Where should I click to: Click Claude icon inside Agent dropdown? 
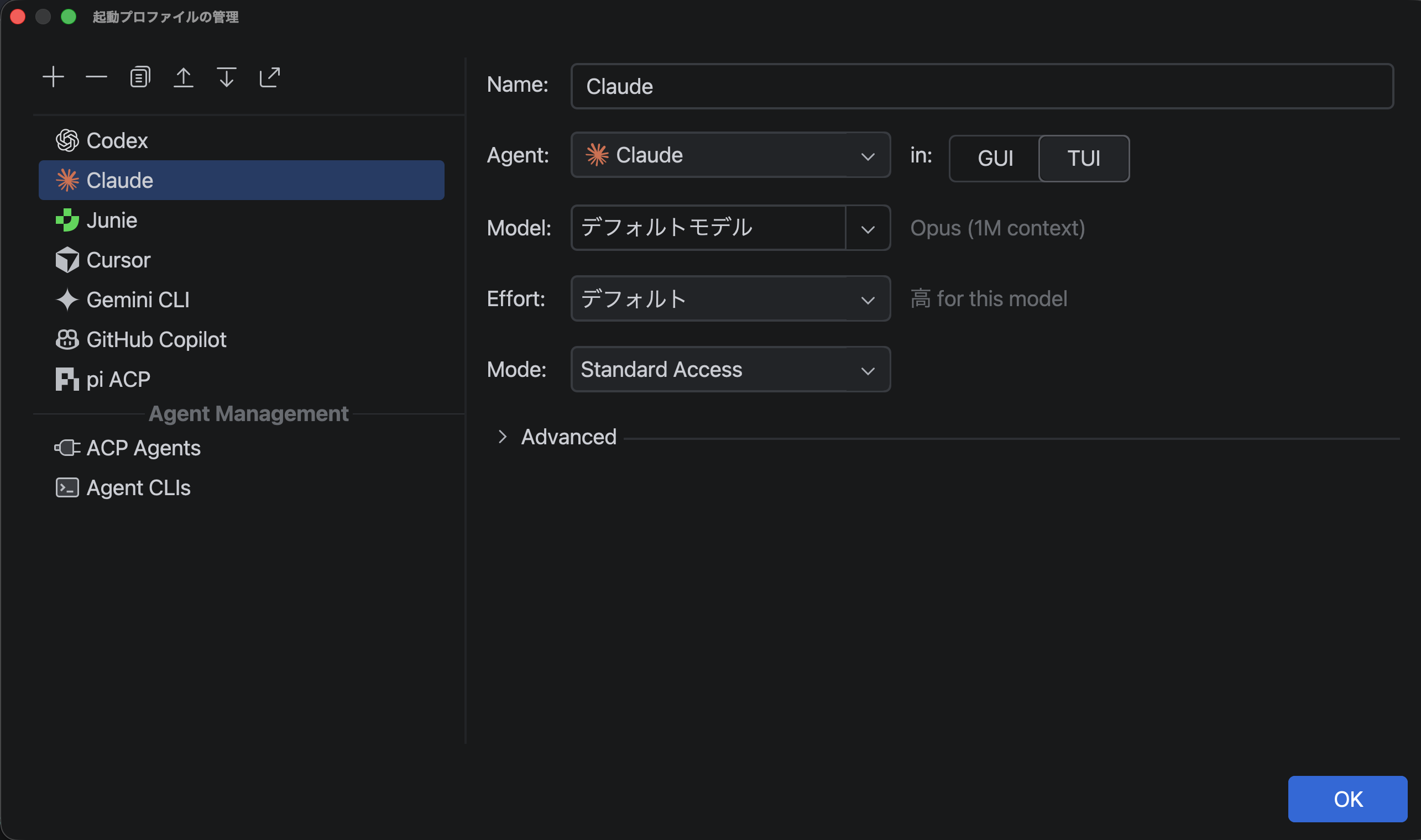(597, 155)
